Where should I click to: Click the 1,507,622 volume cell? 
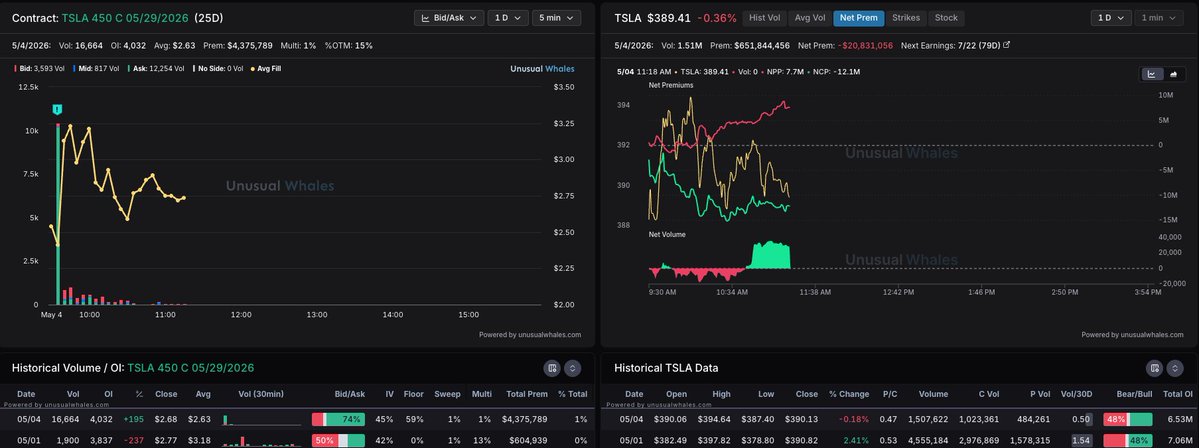(928, 419)
